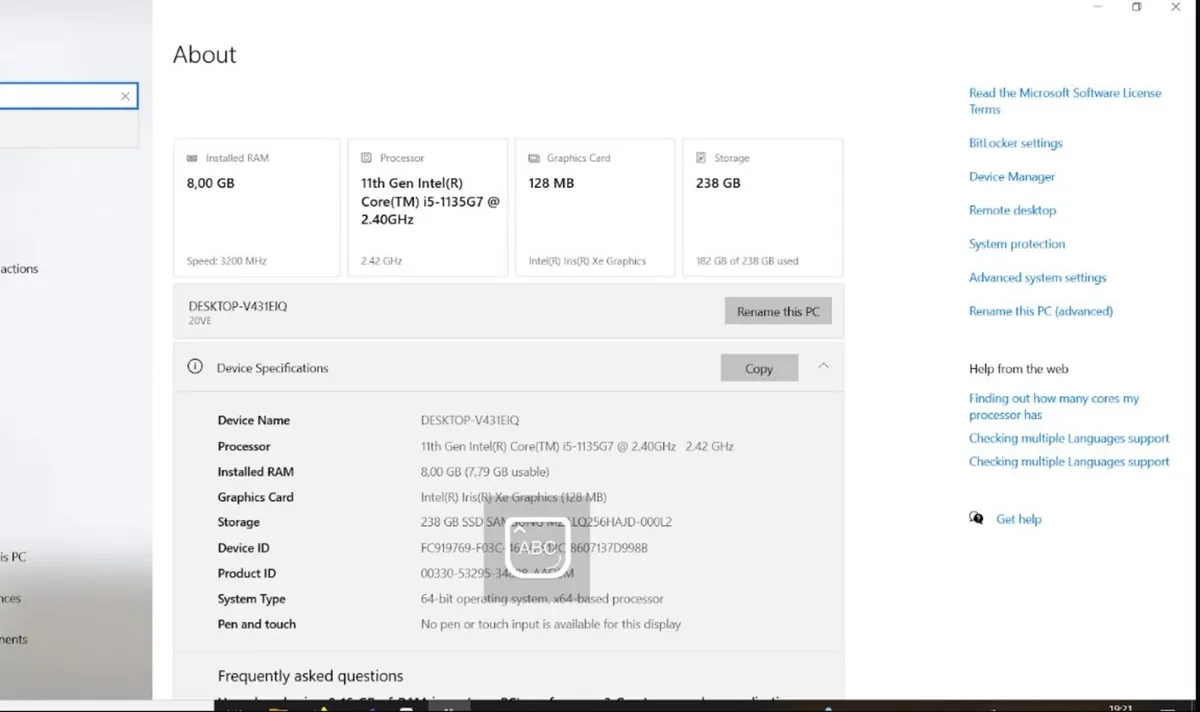Click the Processor chip icon
The width and height of the screenshot is (1200, 712).
pyautogui.click(x=364, y=157)
